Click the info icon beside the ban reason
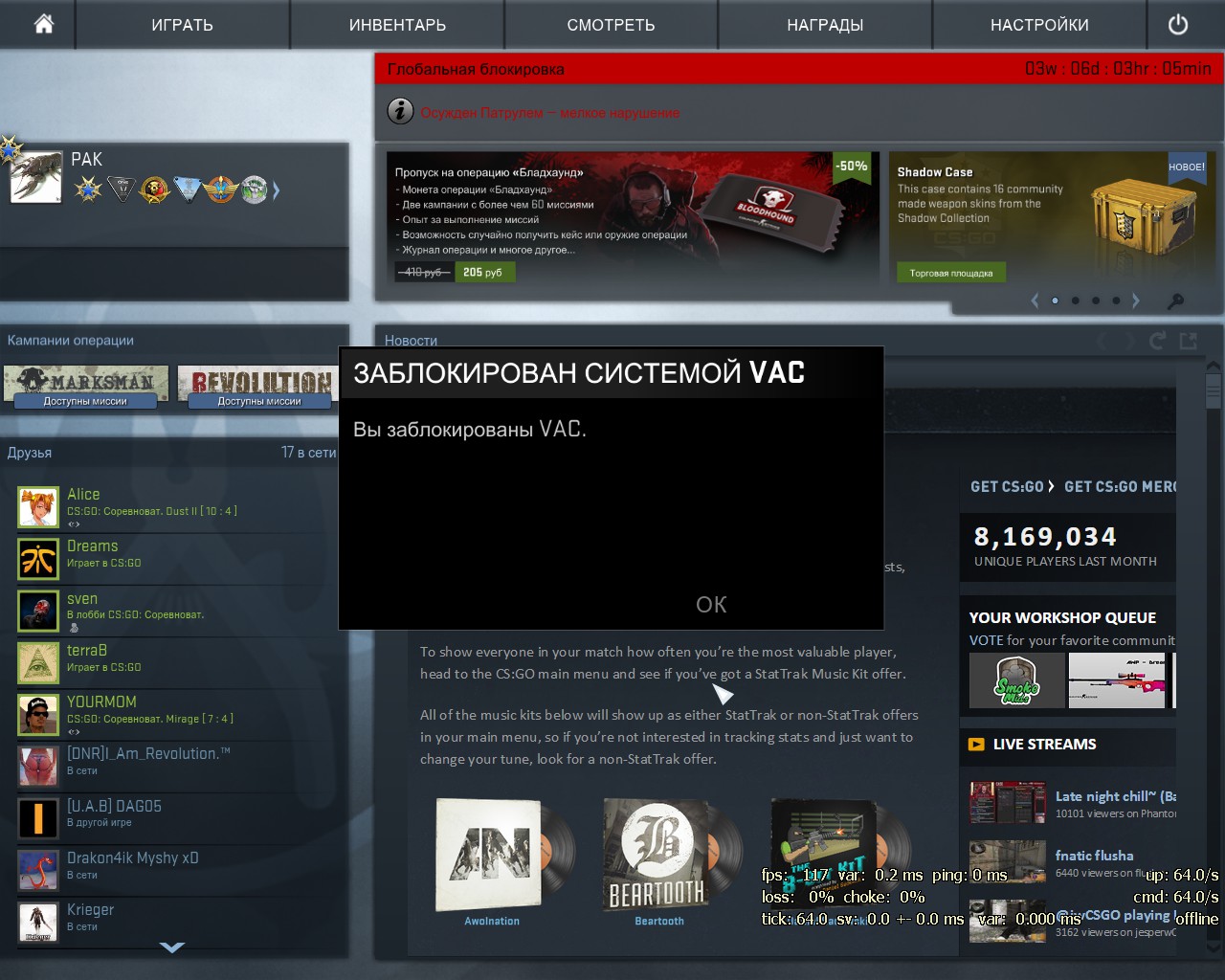The image size is (1225, 980). pyautogui.click(x=400, y=111)
